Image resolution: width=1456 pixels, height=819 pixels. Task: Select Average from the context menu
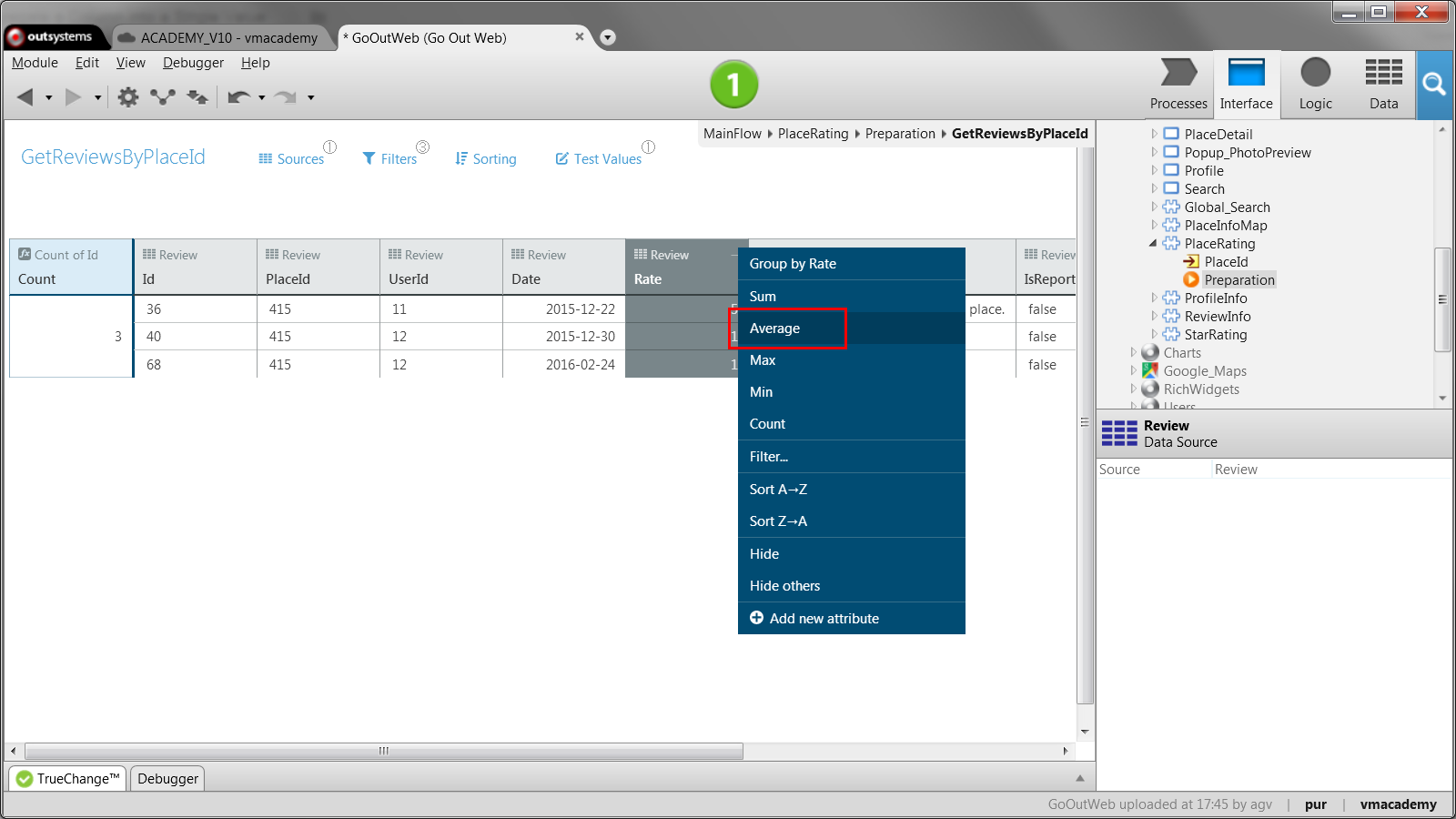click(788, 328)
